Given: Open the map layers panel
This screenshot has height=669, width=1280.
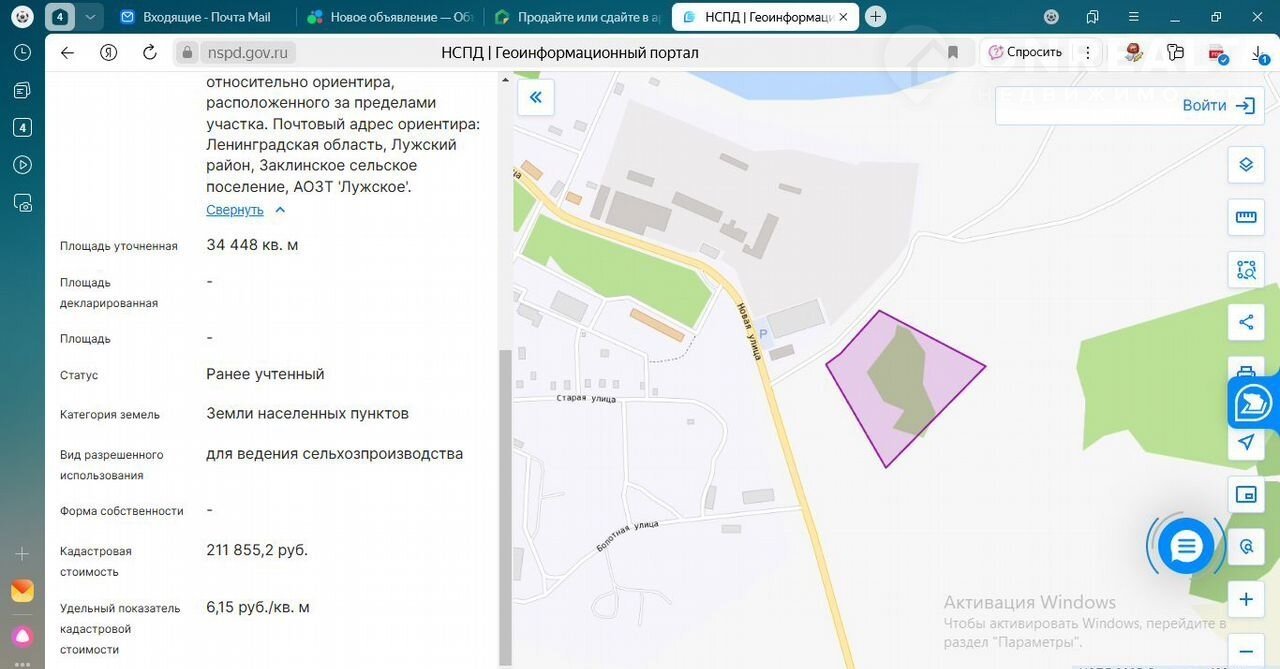Looking at the screenshot, I should point(1246,164).
